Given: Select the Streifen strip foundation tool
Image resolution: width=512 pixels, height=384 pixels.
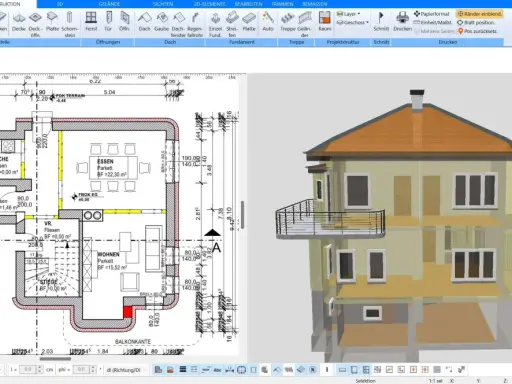Looking at the screenshot, I should (x=232, y=24).
